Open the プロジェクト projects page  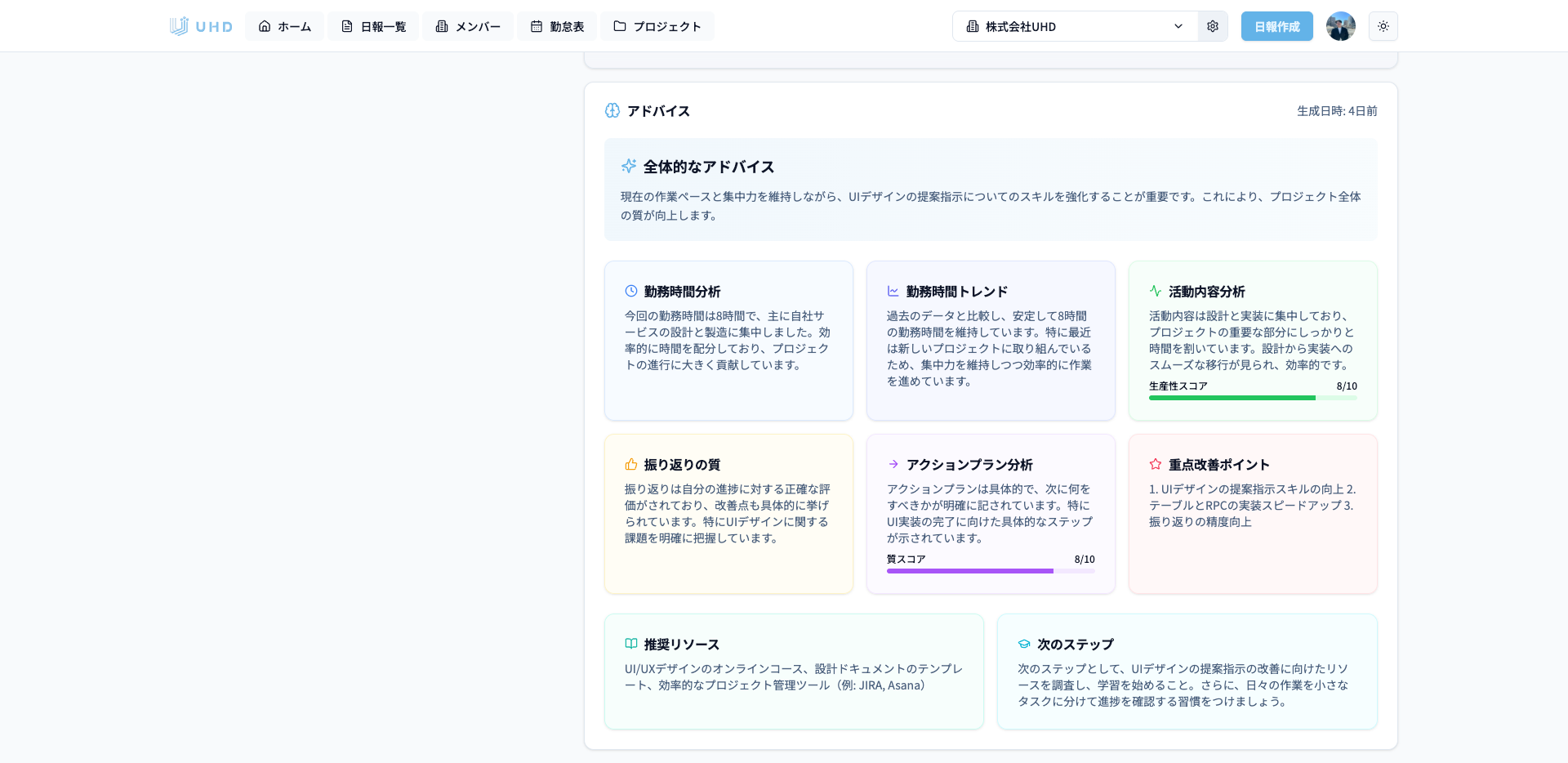coord(657,26)
